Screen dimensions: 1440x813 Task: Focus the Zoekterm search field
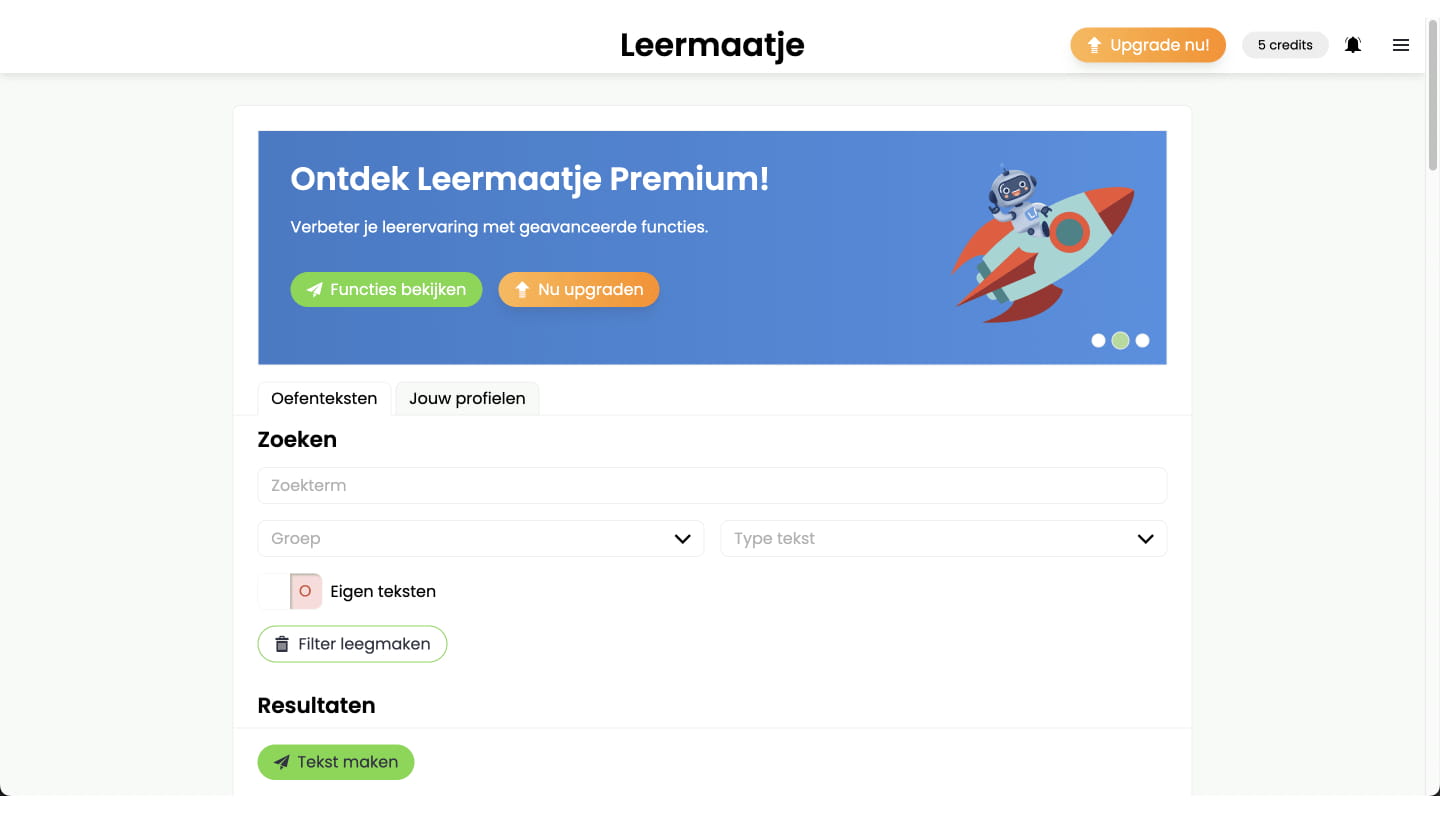pos(712,486)
